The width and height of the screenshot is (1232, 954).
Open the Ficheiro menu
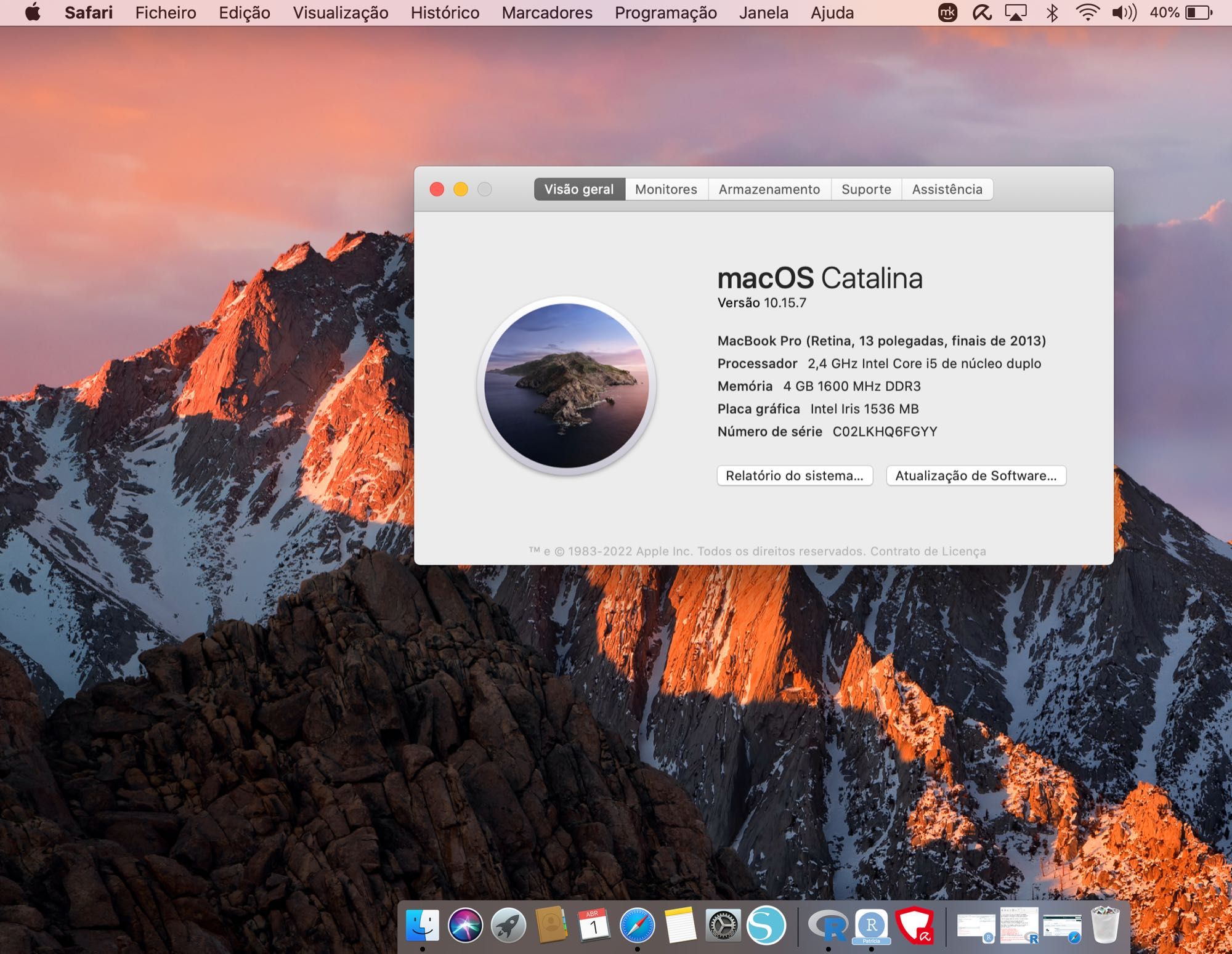pos(166,12)
